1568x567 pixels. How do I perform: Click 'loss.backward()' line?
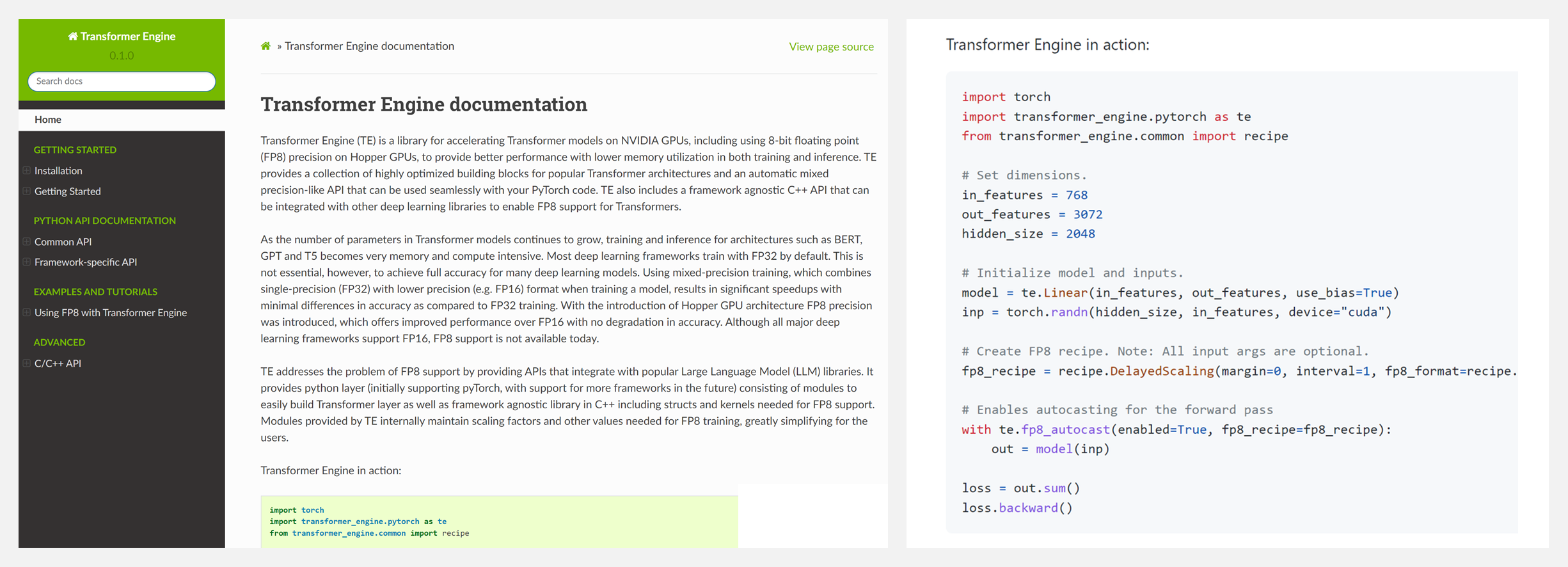click(x=1017, y=508)
